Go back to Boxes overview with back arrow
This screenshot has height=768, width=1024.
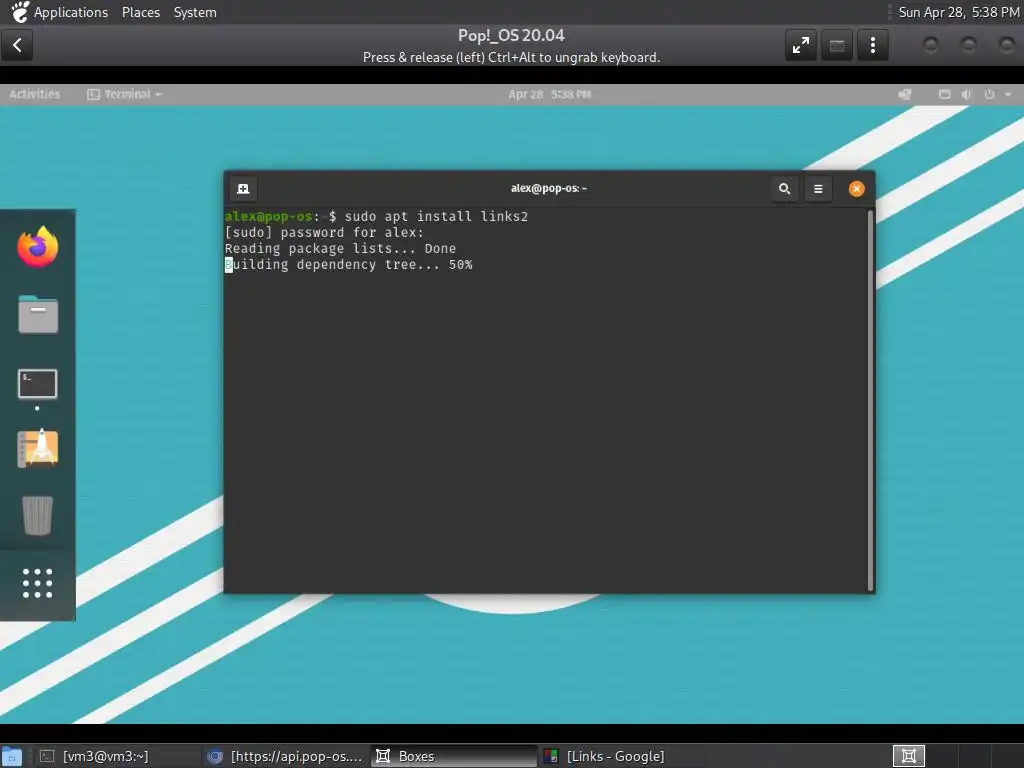click(17, 45)
